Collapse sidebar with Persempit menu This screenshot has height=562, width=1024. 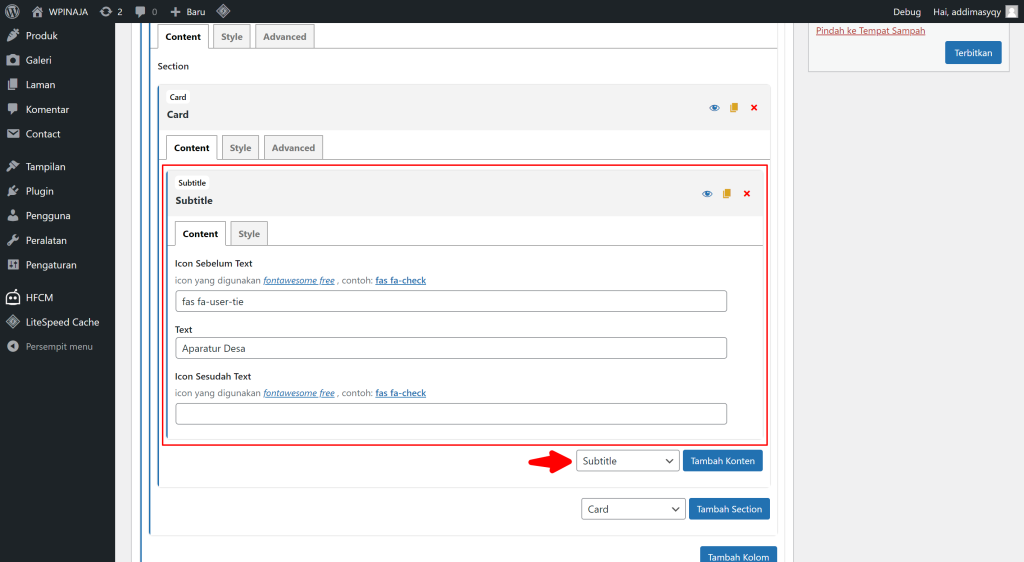pyautogui.click(x=50, y=347)
